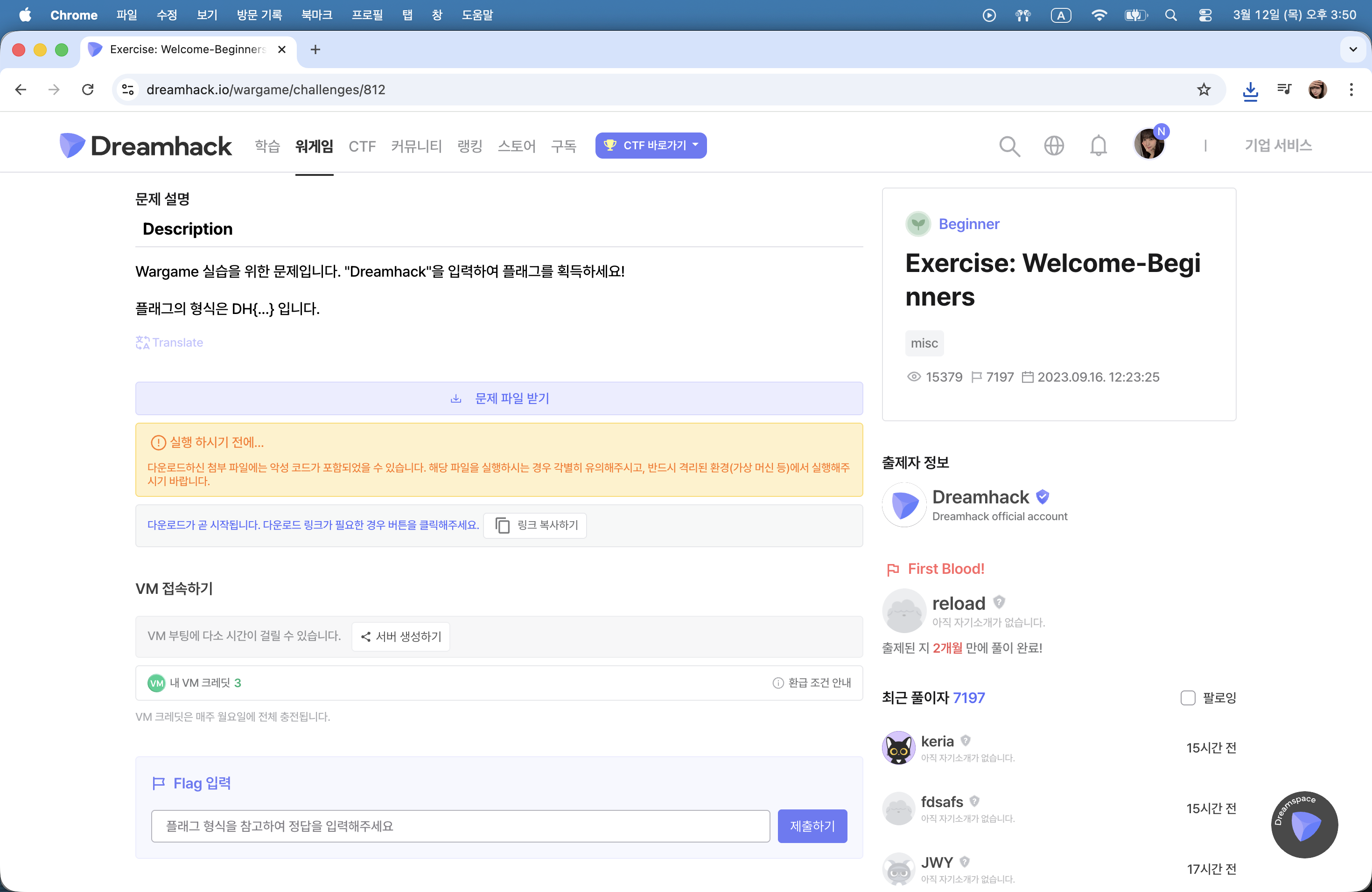1372x892 pixels.
Task: Open Dreamhack site search magnifier icon
Action: (x=1009, y=146)
